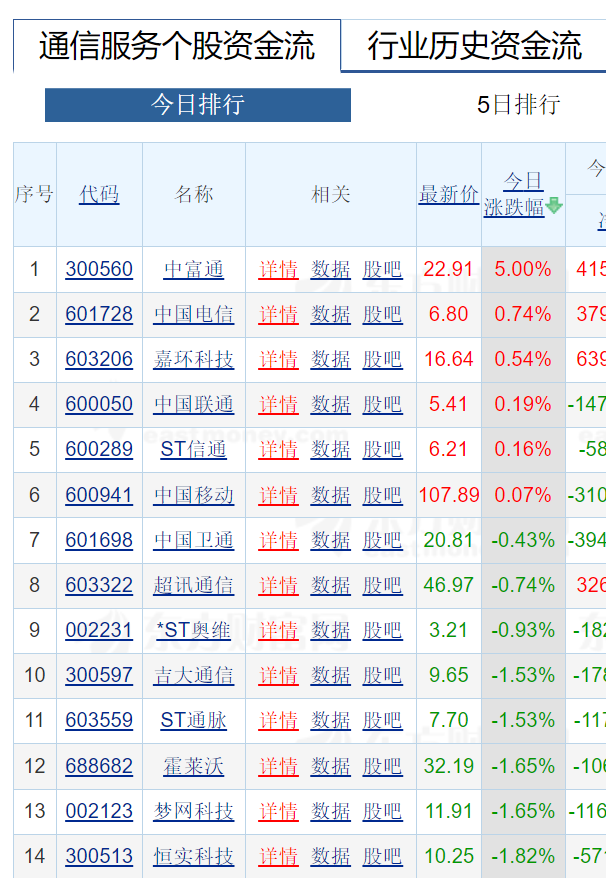Open stock name 中国电信
The height and width of the screenshot is (878, 606).
click(x=194, y=314)
